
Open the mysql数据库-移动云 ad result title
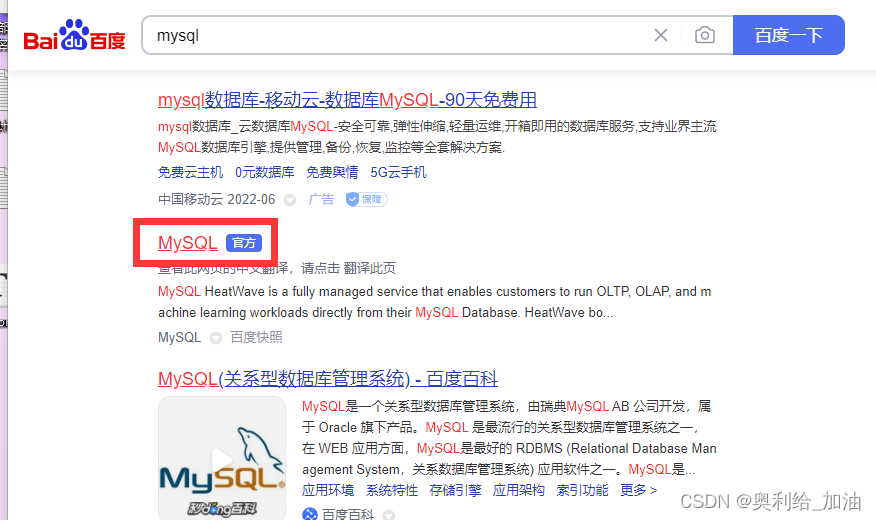[x=347, y=100]
